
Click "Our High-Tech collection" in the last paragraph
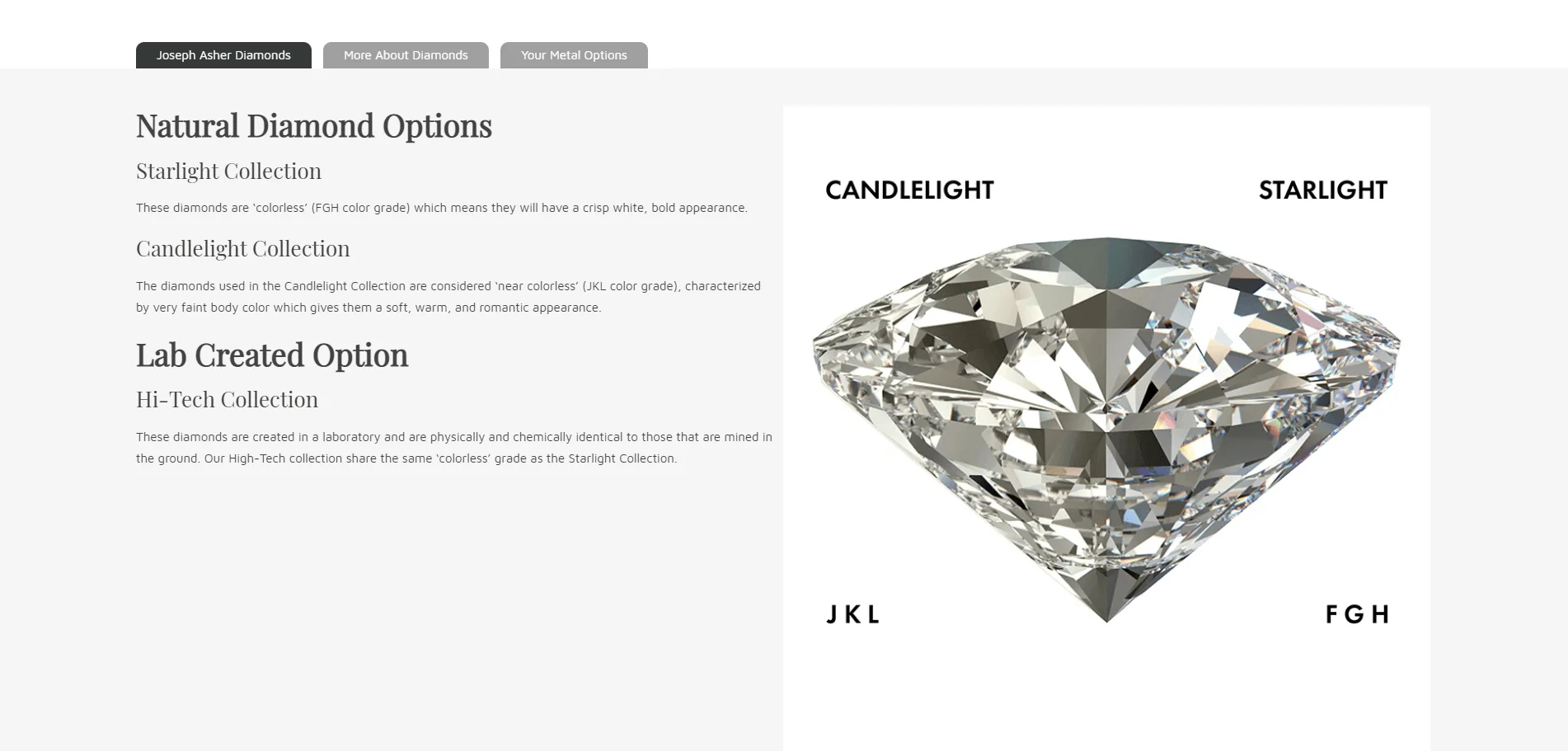(273, 458)
